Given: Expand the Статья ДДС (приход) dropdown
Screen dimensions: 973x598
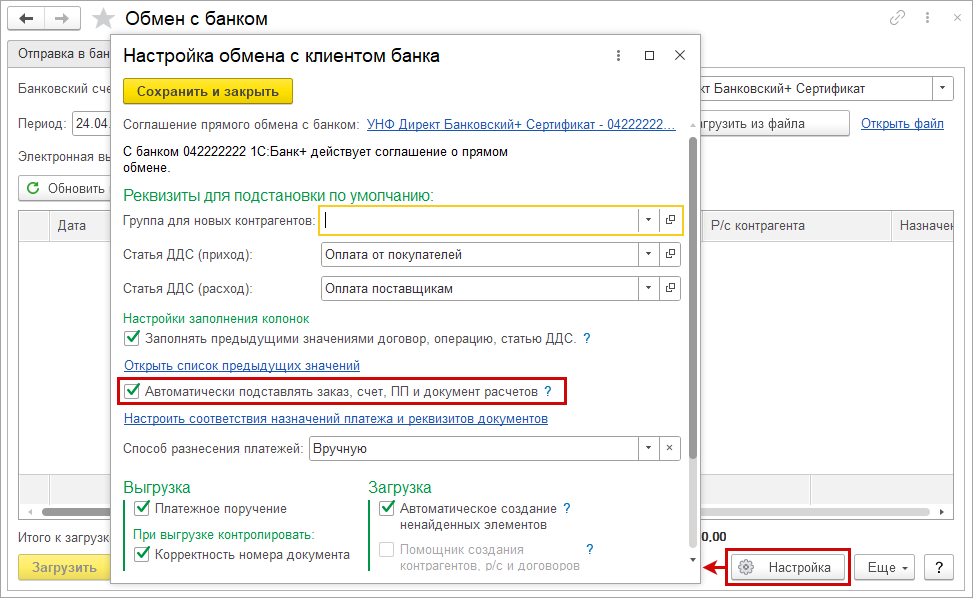Looking at the screenshot, I should coord(648,255).
